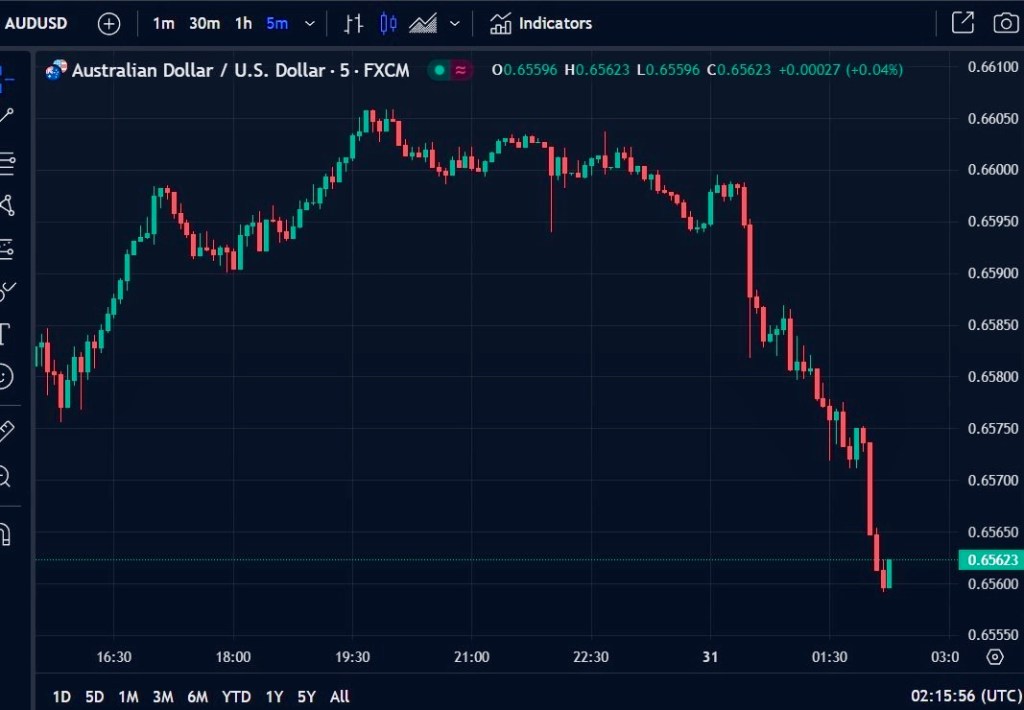Viewport: 1024px width, 710px height.
Task: Take a chart snapshot with camera icon
Action: (x=1004, y=23)
